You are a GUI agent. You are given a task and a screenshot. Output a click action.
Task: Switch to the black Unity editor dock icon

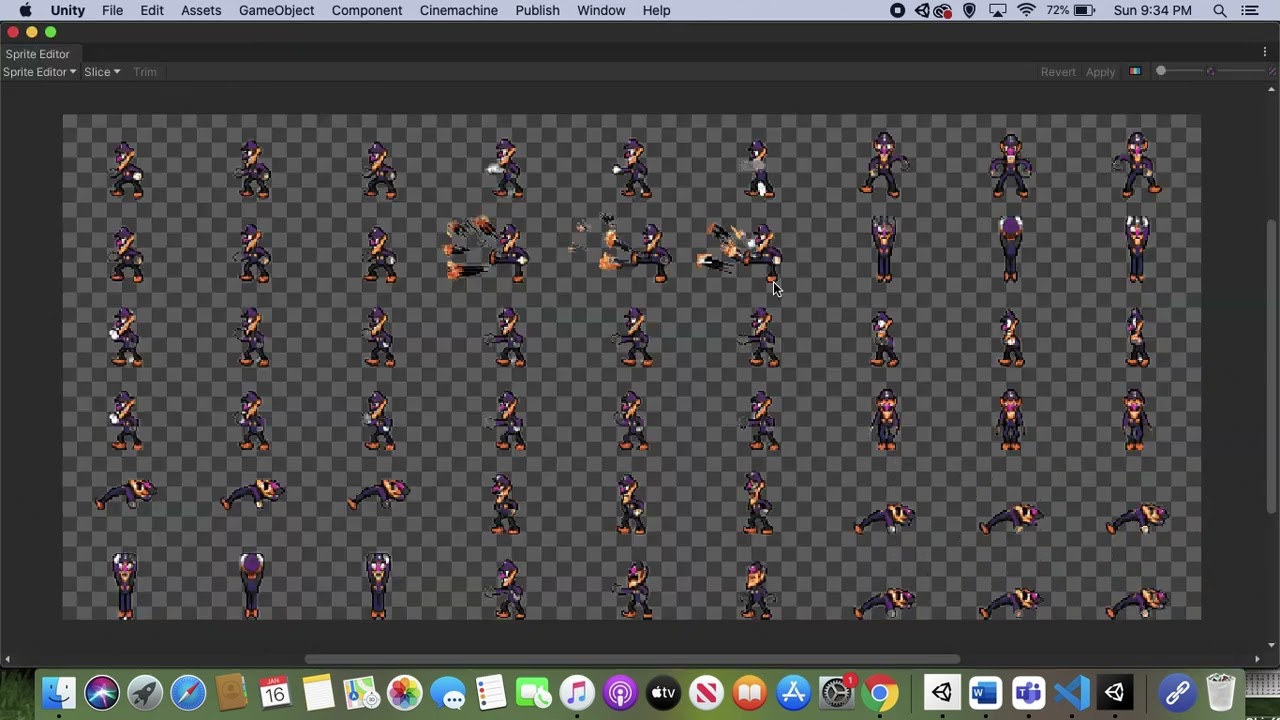pyautogui.click(x=1114, y=692)
